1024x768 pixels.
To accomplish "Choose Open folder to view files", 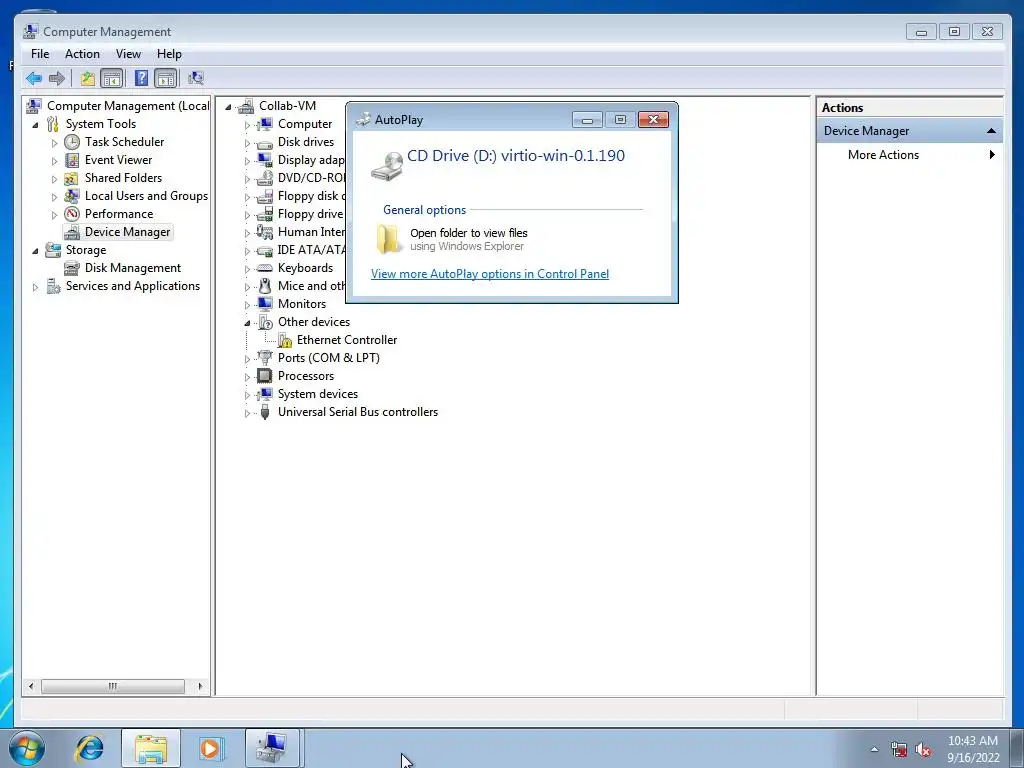I will tap(468, 239).
